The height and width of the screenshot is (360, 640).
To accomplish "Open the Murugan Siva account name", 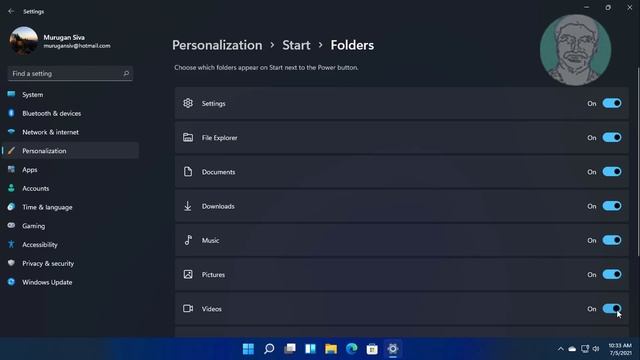I will coord(64,37).
